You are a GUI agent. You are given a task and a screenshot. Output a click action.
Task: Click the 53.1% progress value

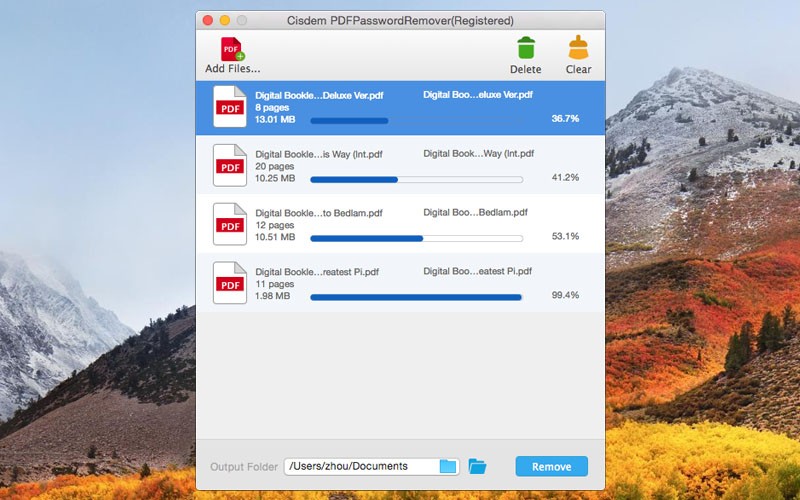point(565,236)
